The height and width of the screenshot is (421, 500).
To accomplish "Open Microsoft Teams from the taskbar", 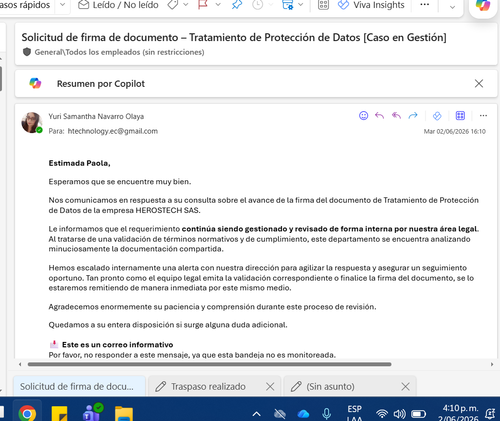I will coord(92,413).
